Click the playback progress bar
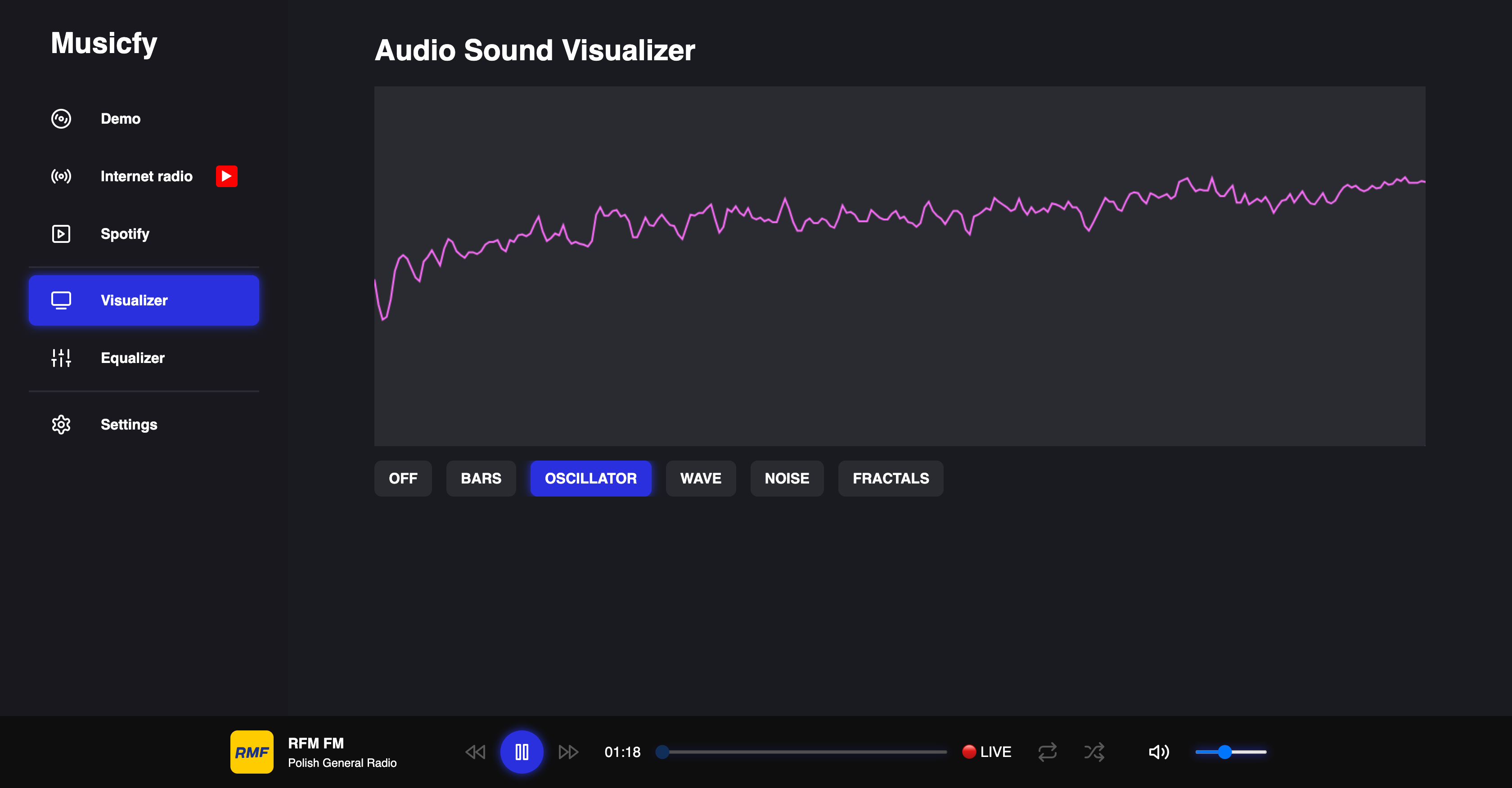 click(804, 752)
